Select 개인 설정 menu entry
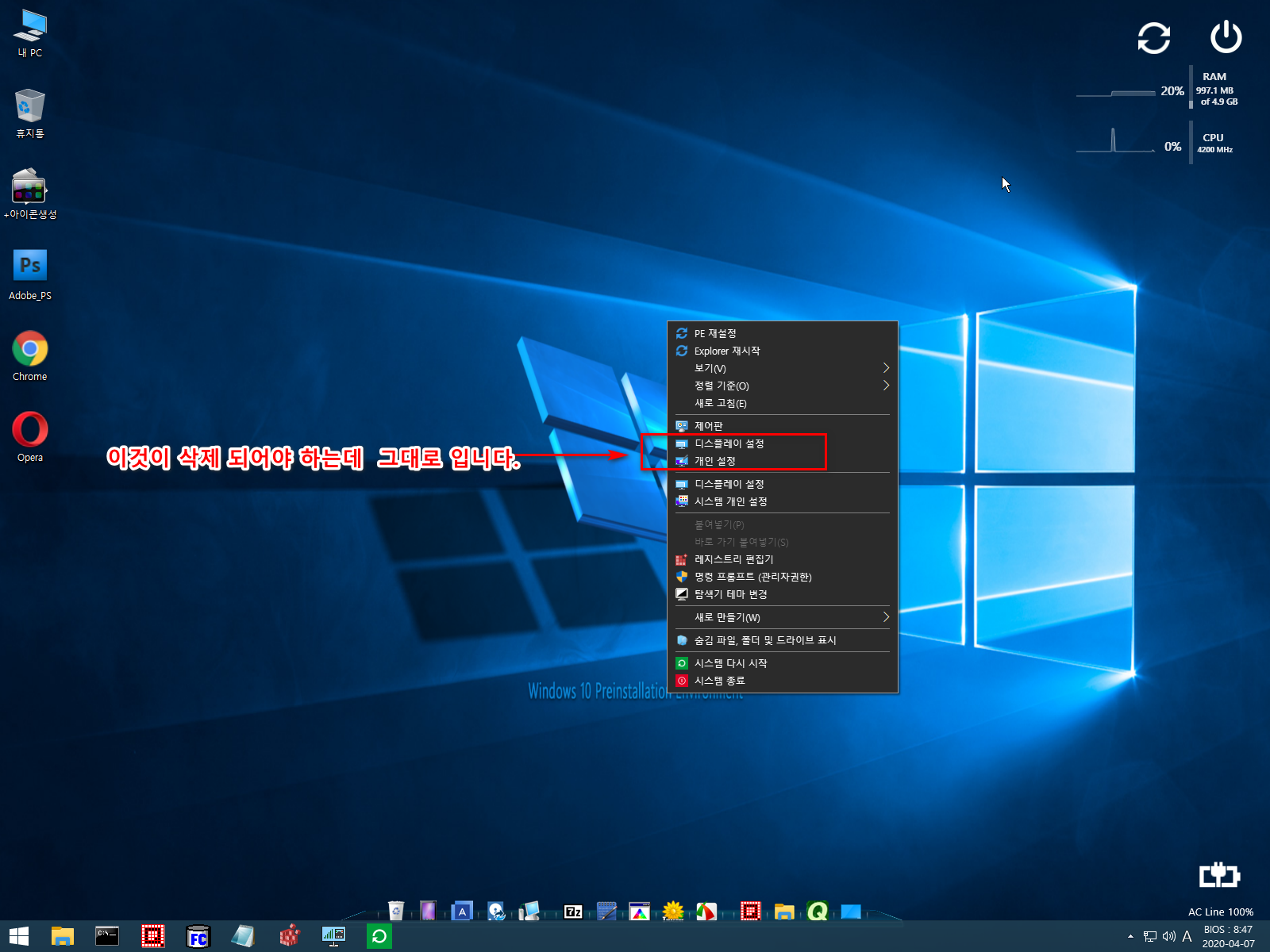 783,461
